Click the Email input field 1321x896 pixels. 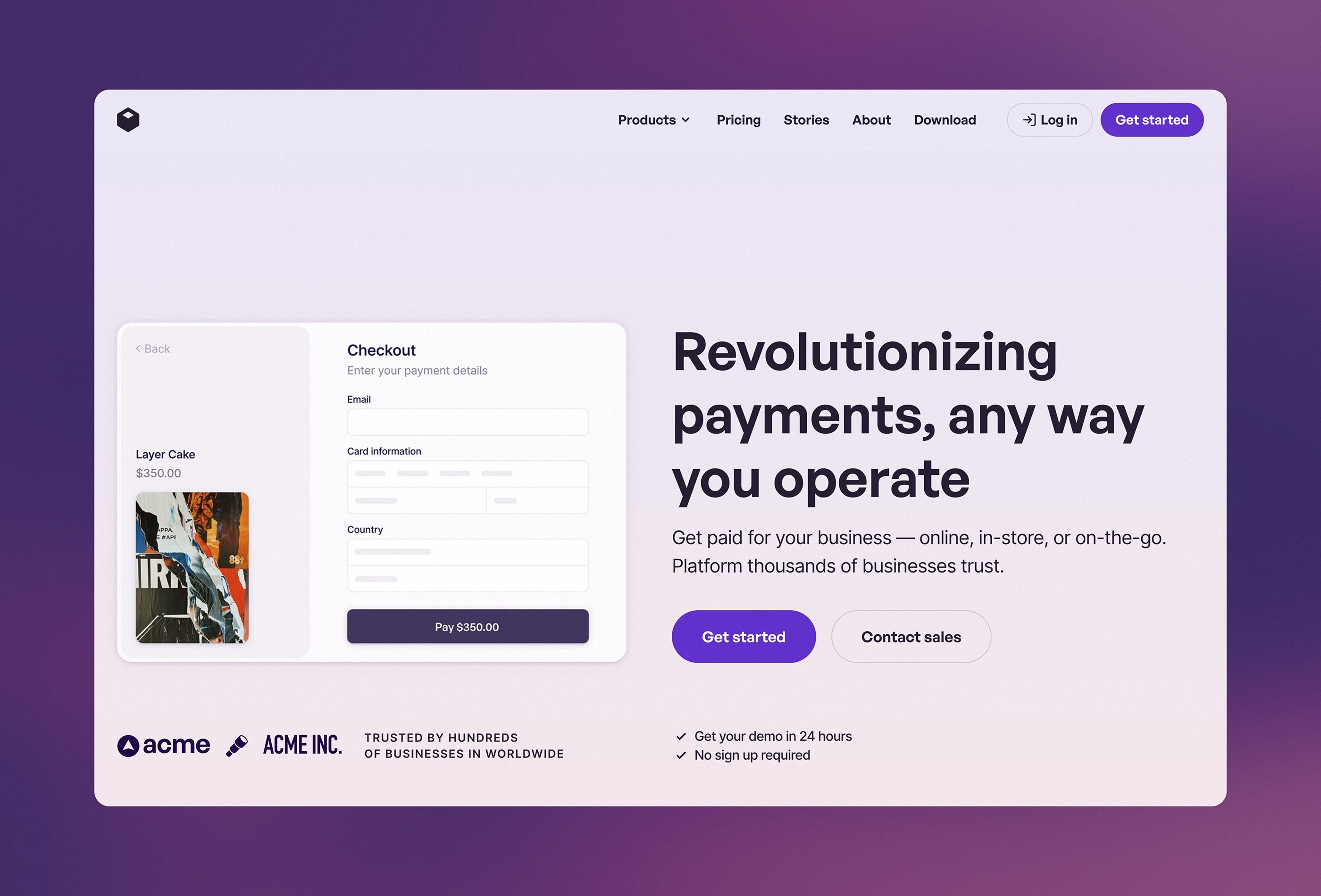coord(467,421)
